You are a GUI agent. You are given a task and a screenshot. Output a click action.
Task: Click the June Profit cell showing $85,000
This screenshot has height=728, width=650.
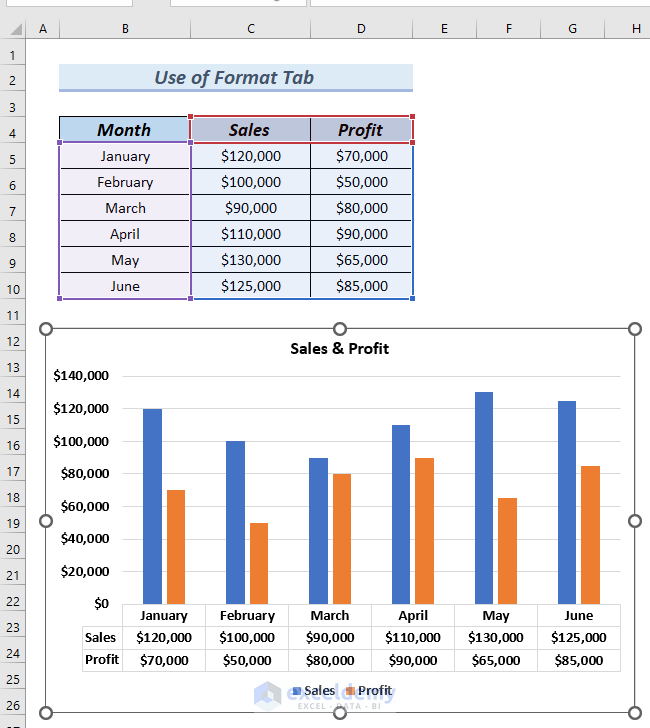click(x=361, y=286)
